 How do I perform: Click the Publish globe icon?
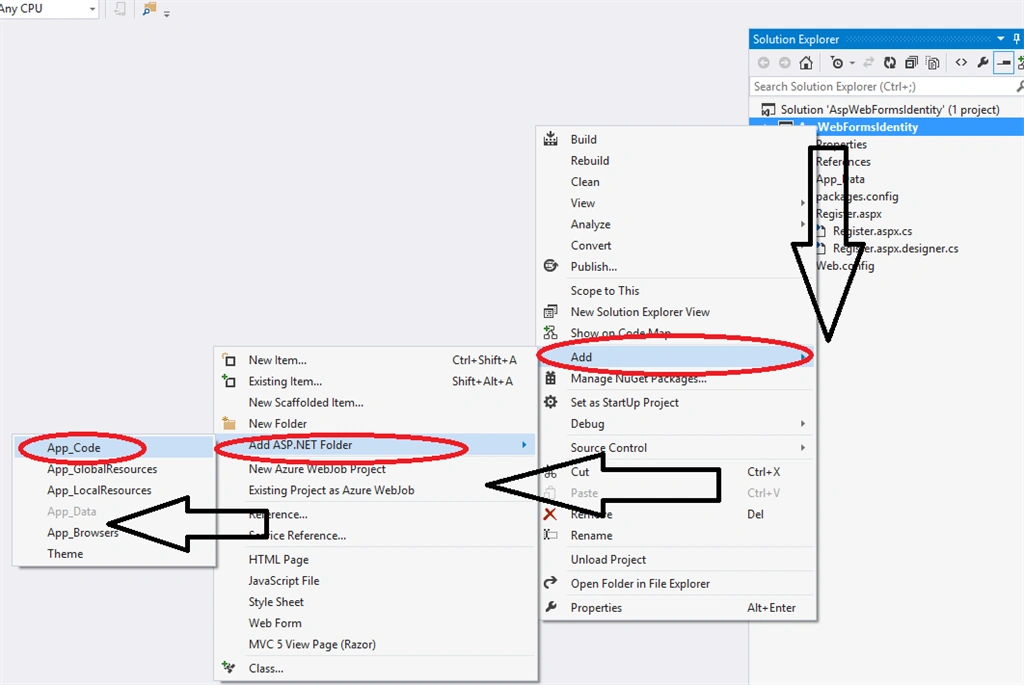[x=551, y=266]
